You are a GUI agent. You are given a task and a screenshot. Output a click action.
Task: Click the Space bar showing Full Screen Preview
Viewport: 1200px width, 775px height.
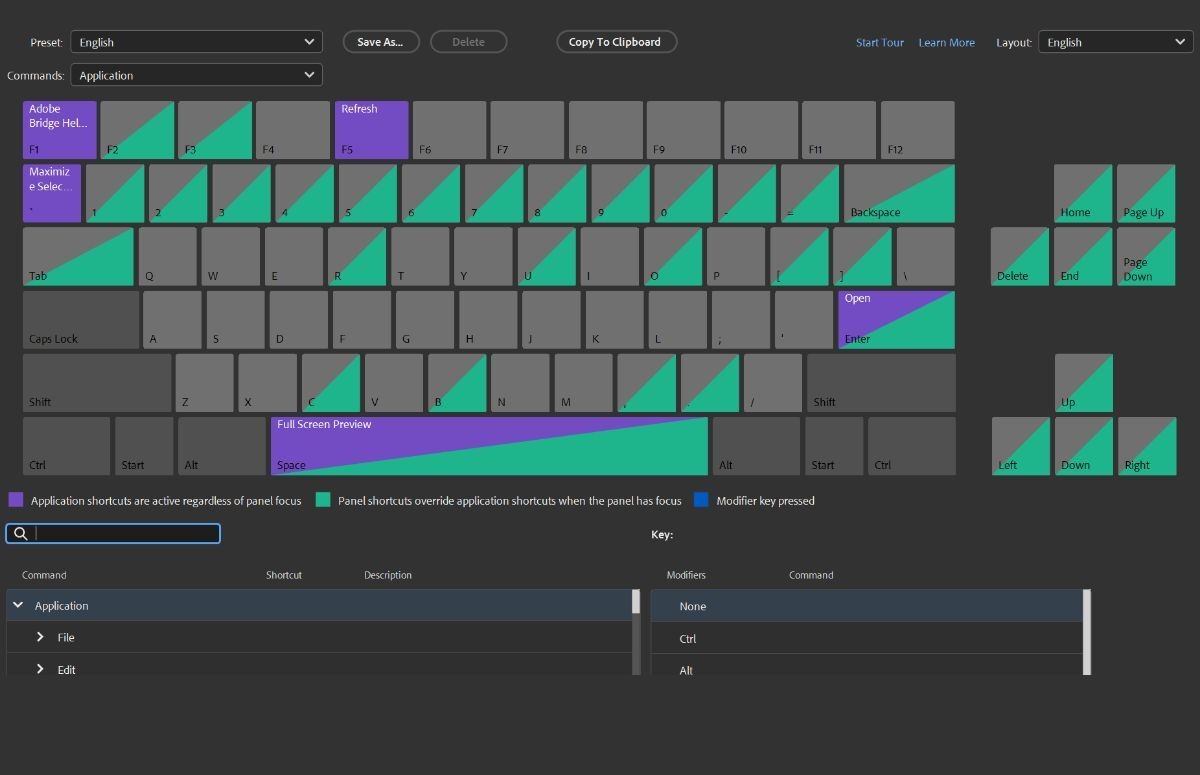coord(489,445)
